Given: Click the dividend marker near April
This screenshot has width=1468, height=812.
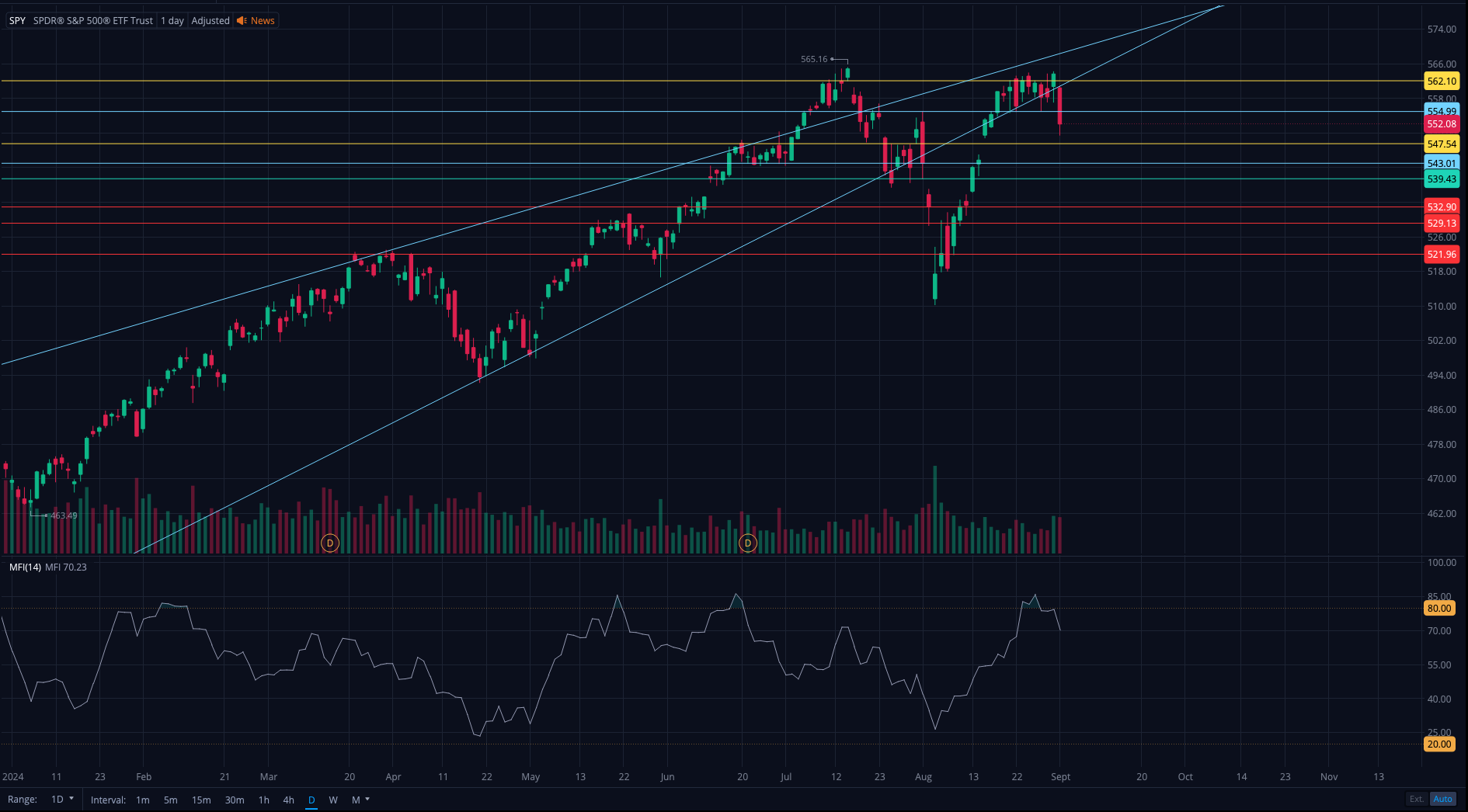Looking at the screenshot, I should point(330,543).
